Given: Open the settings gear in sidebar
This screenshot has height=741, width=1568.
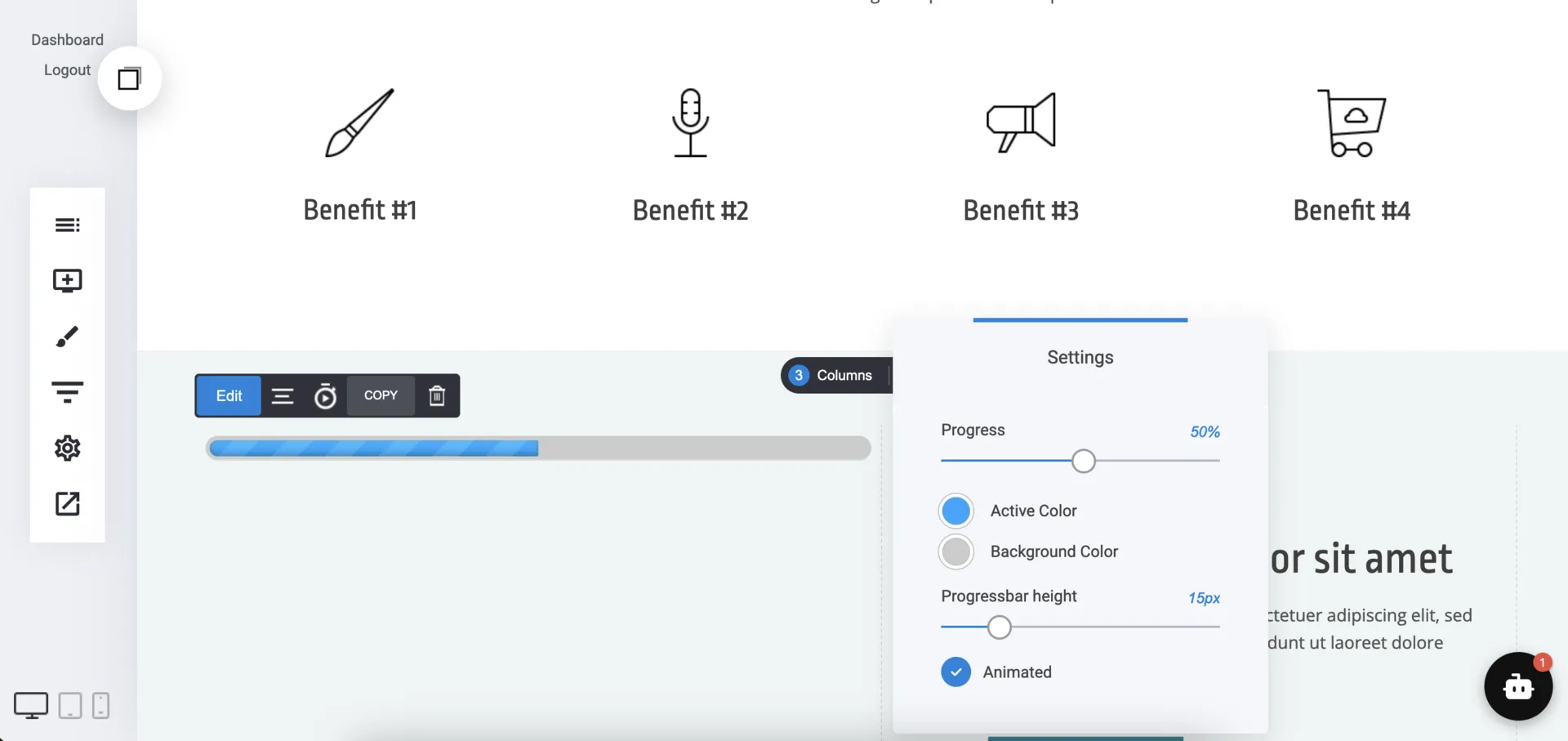Looking at the screenshot, I should pos(68,448).
